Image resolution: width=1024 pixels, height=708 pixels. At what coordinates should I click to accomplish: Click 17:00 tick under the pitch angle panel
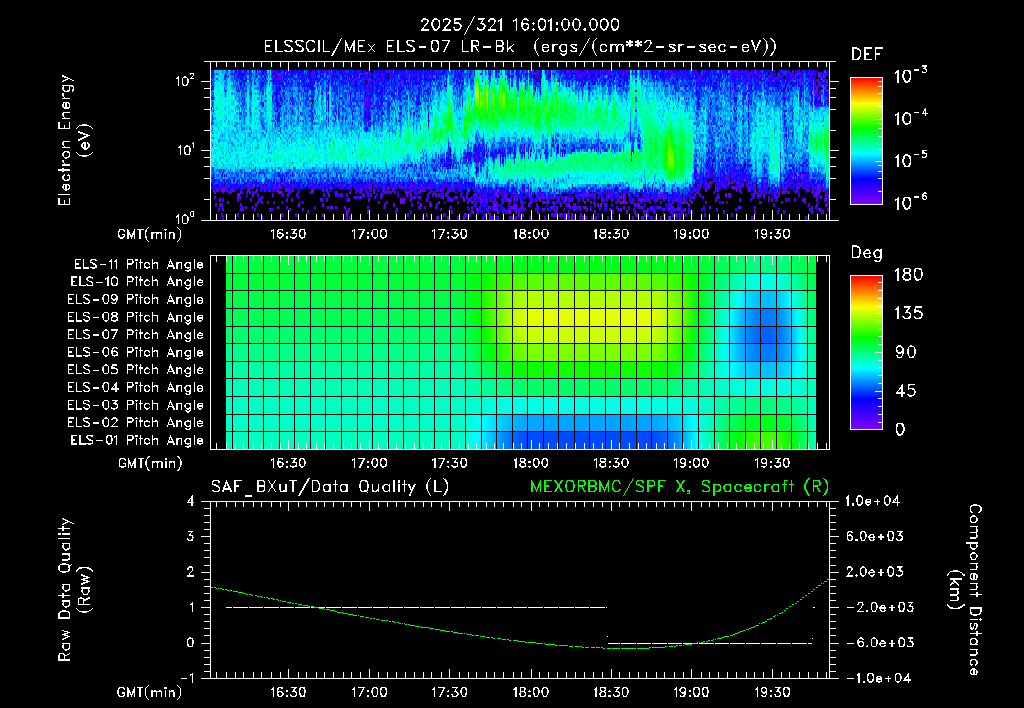[x=369, y=463]
